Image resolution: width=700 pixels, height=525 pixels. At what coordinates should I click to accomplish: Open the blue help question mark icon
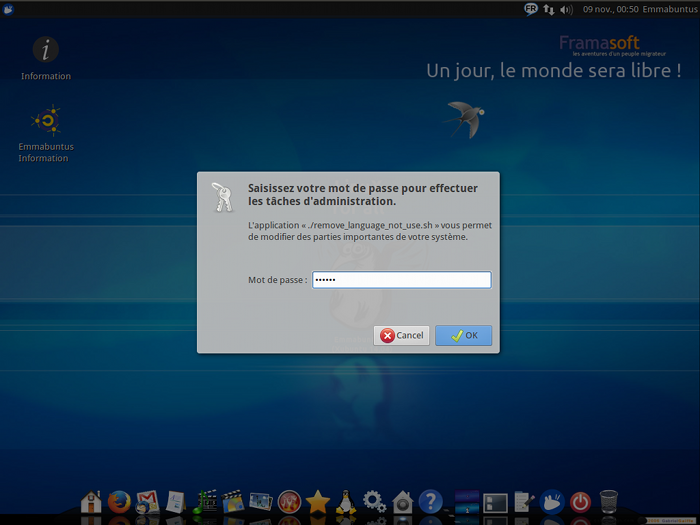[x=431, y=501]
